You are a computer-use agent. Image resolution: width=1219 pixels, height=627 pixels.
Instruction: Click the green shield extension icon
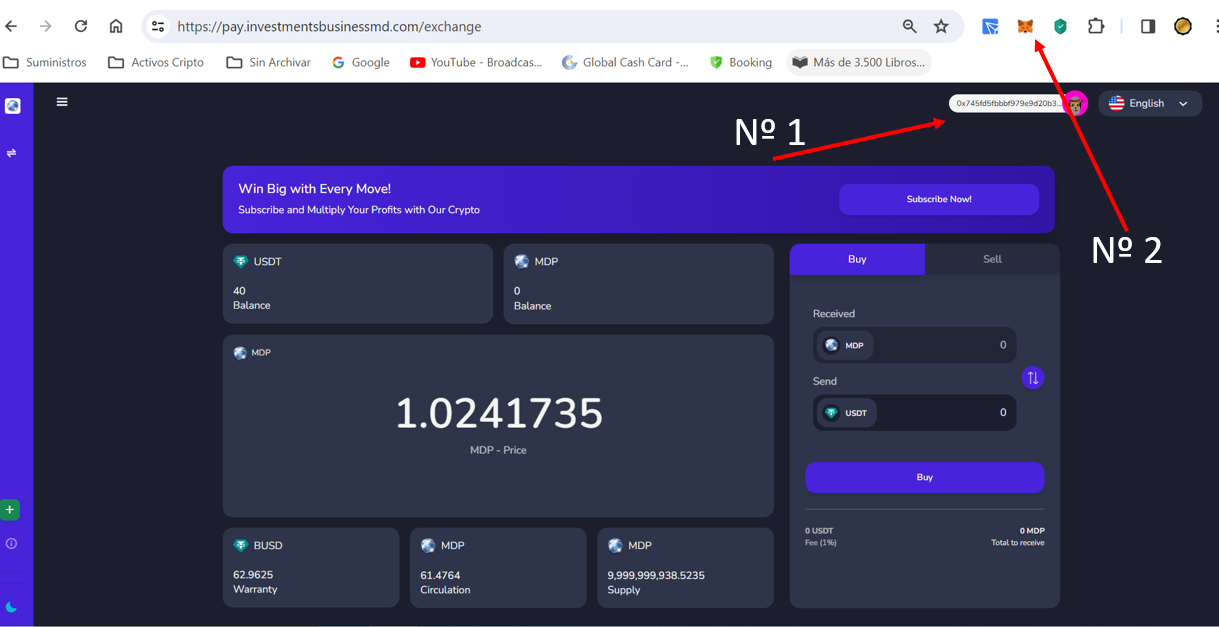click(x=1060, y=27)
